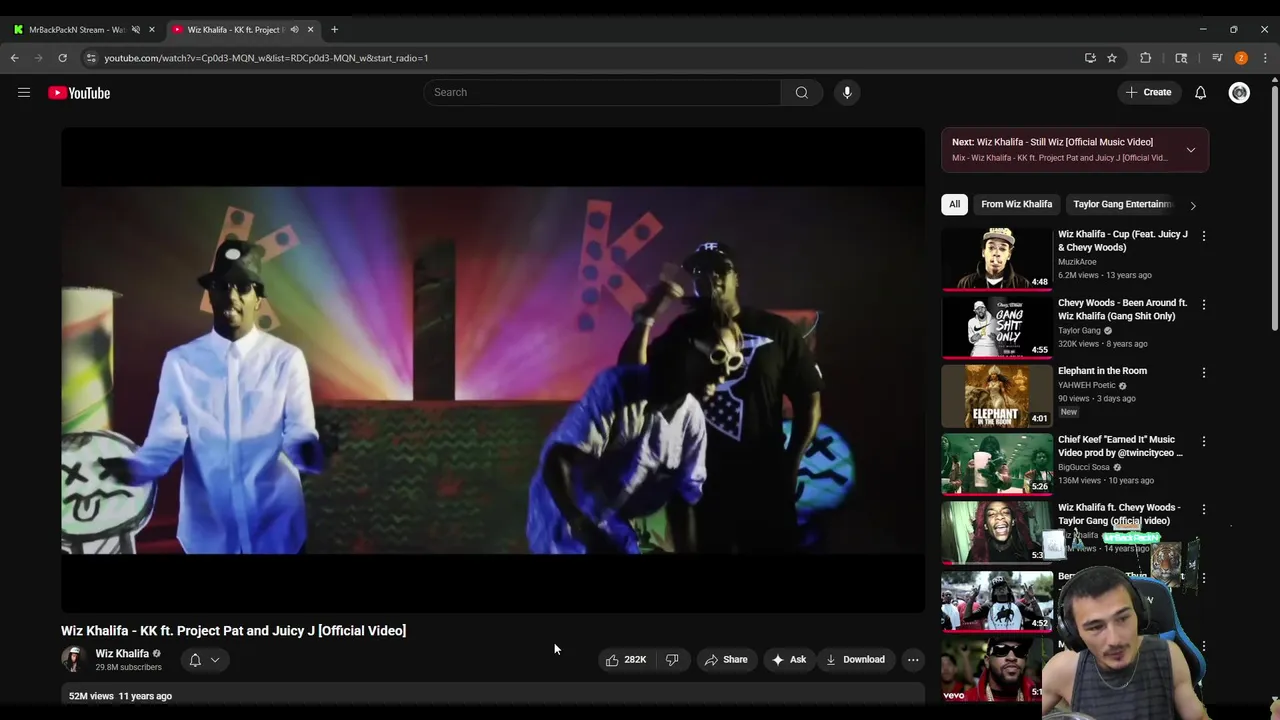This screenshot has height=720, width=1280.
Task: Click the search magnifier button
Action: pos(801,92)
